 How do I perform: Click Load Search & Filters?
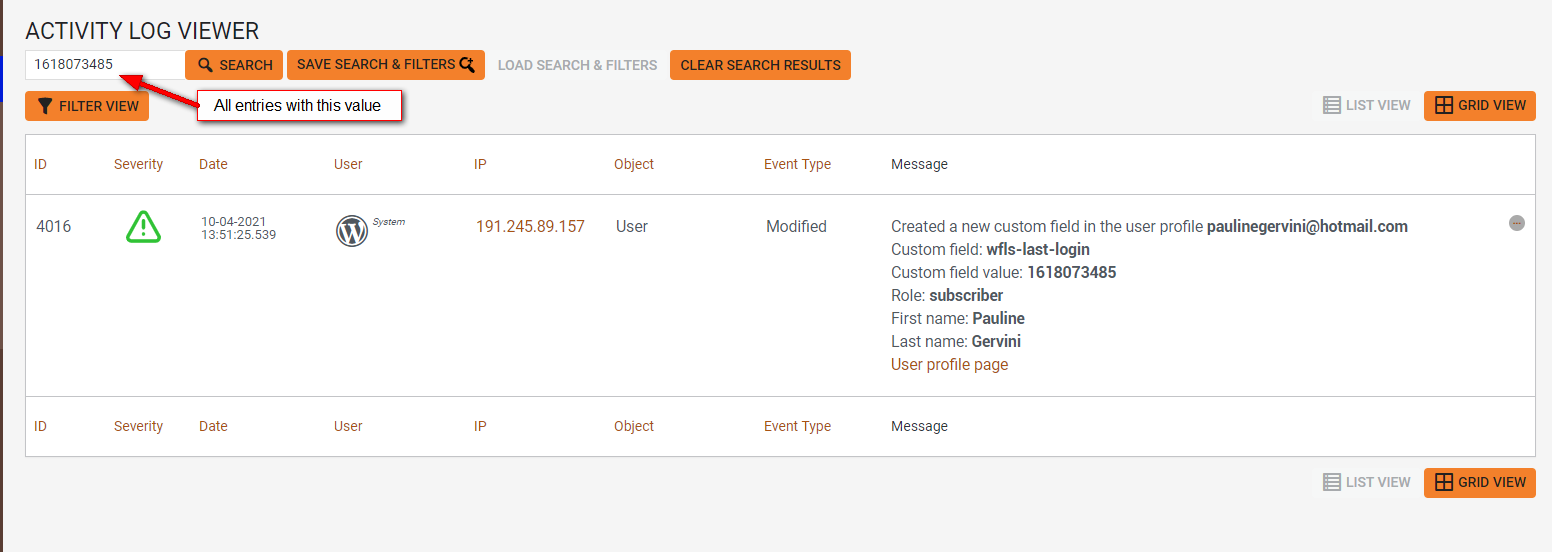577,65
